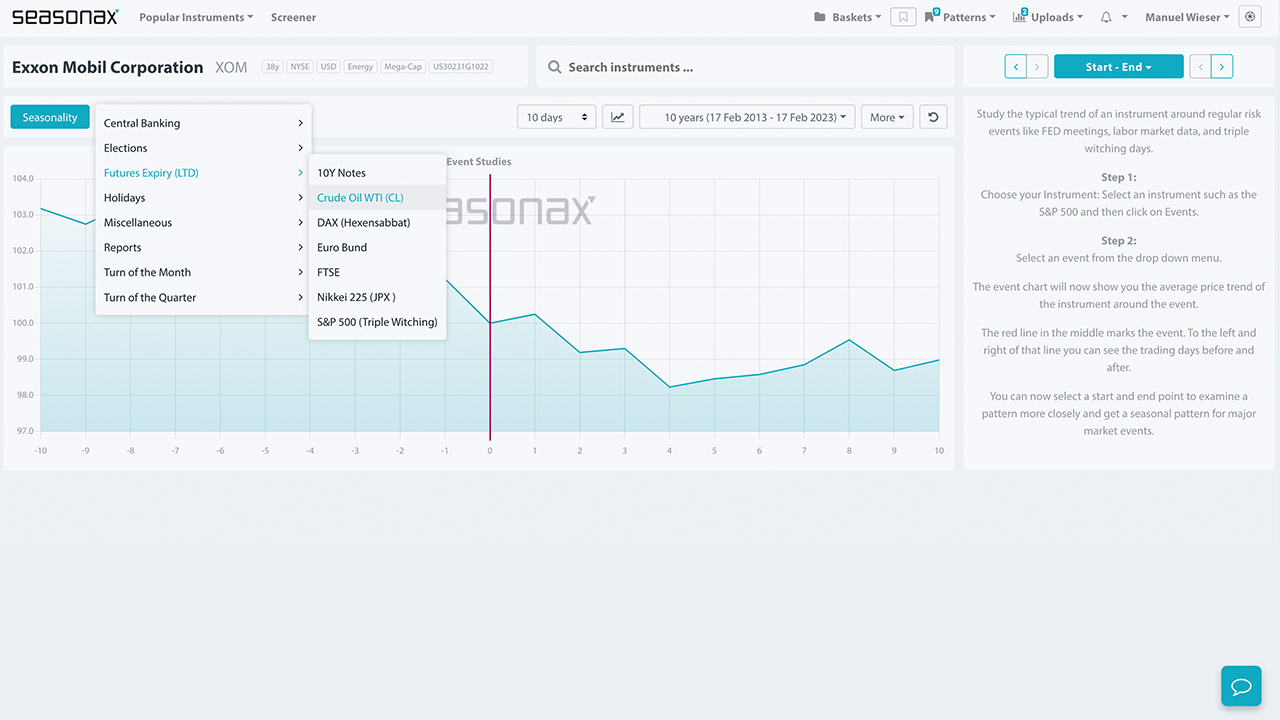The height and width of the screenshot is (720, 1280).
Task: Open the 10 years date range dropdown
Action: [x=745, y=116]
